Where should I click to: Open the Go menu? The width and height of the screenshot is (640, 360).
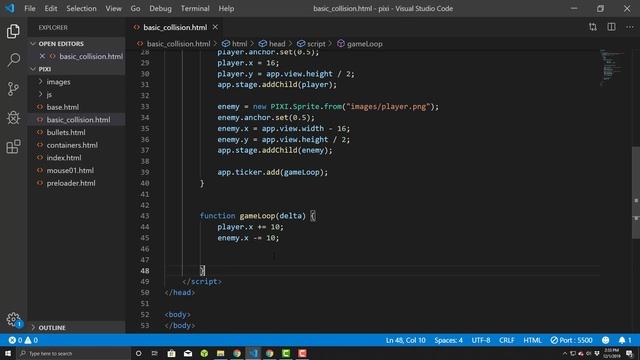click(135, 8)
